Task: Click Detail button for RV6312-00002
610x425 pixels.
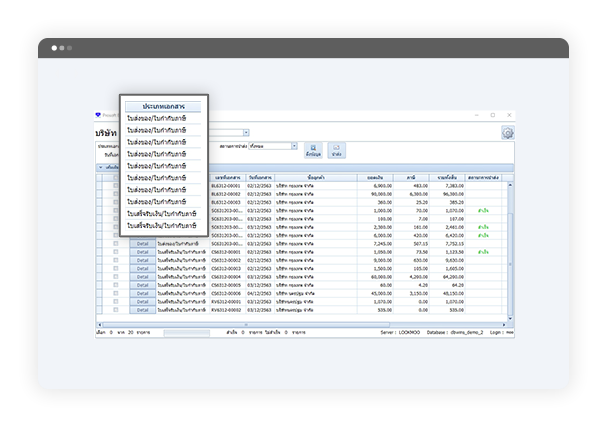Action: (x=142, y=310)
